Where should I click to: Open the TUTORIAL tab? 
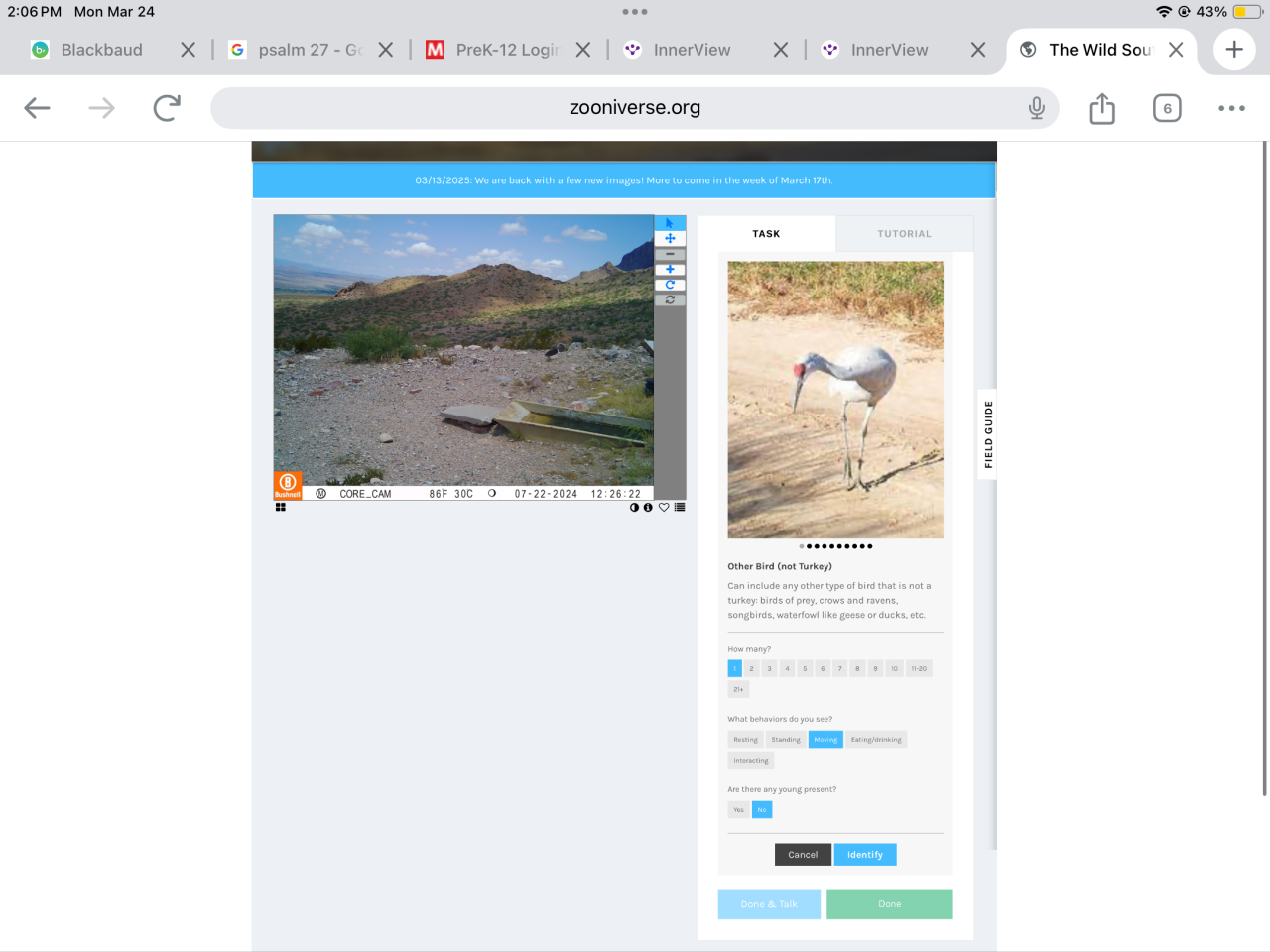click(x=904, y=234)
